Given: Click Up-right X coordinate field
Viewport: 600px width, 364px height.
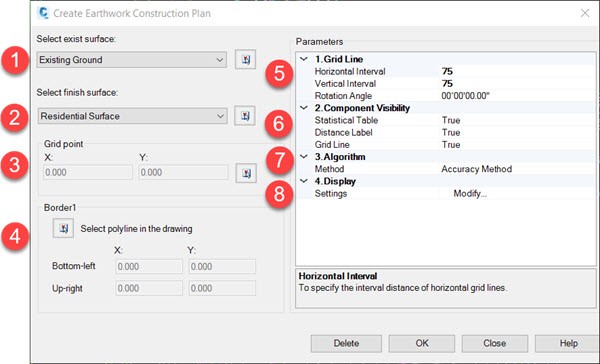Looking at the screenshot, I should click(x=149, y=288).
